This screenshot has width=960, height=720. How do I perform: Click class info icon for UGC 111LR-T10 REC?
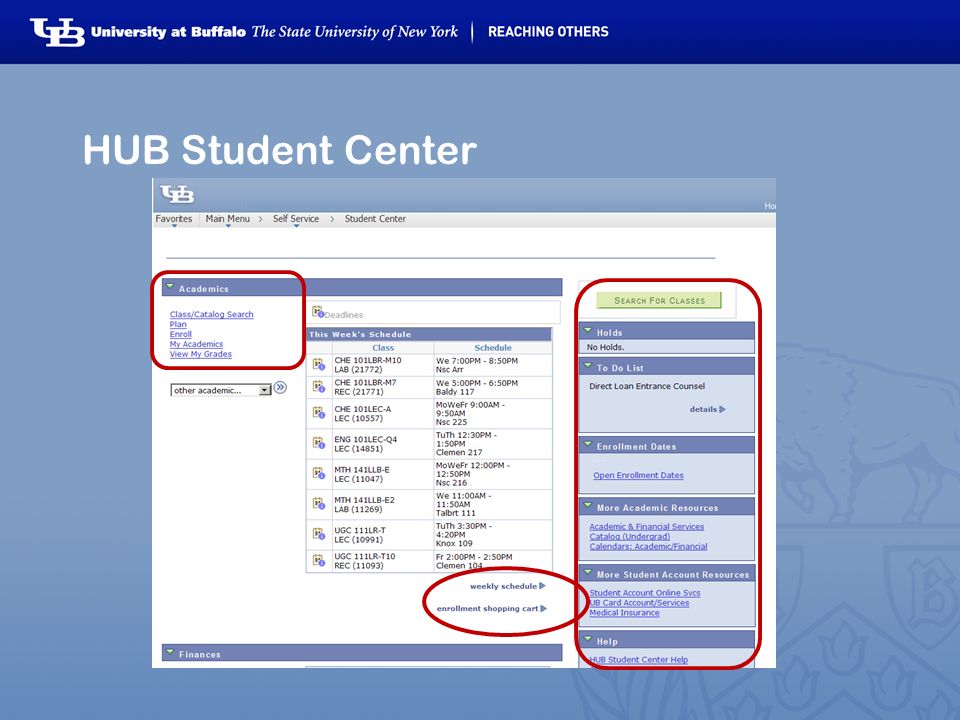click(x=319, y=561)
